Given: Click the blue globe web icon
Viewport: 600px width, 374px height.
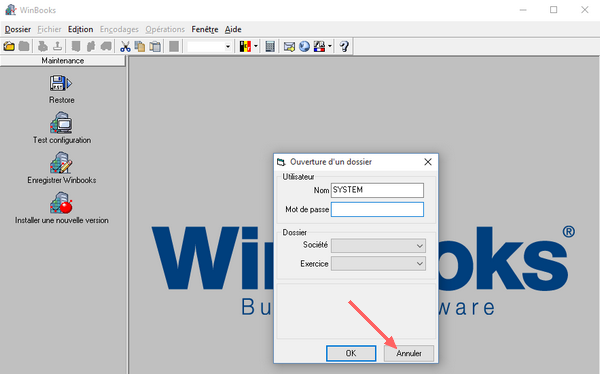Looking at the screenshot, I should click(x=304, y=47).
